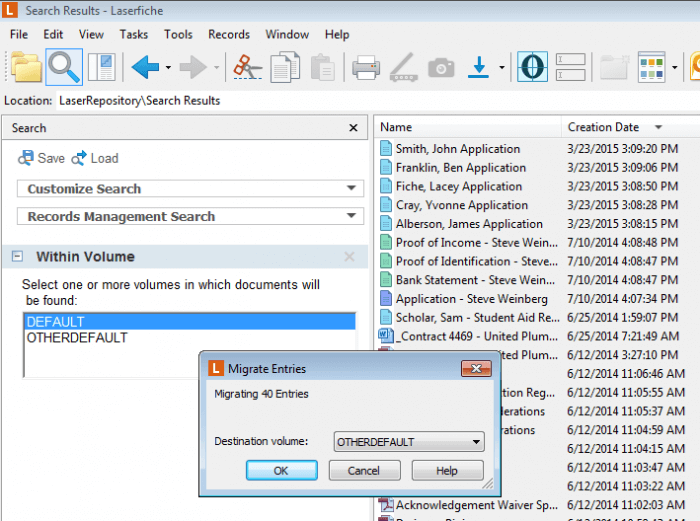Go back with the blue left arrow
Screen dimensions: 700x521
click(x=146, y=67)
